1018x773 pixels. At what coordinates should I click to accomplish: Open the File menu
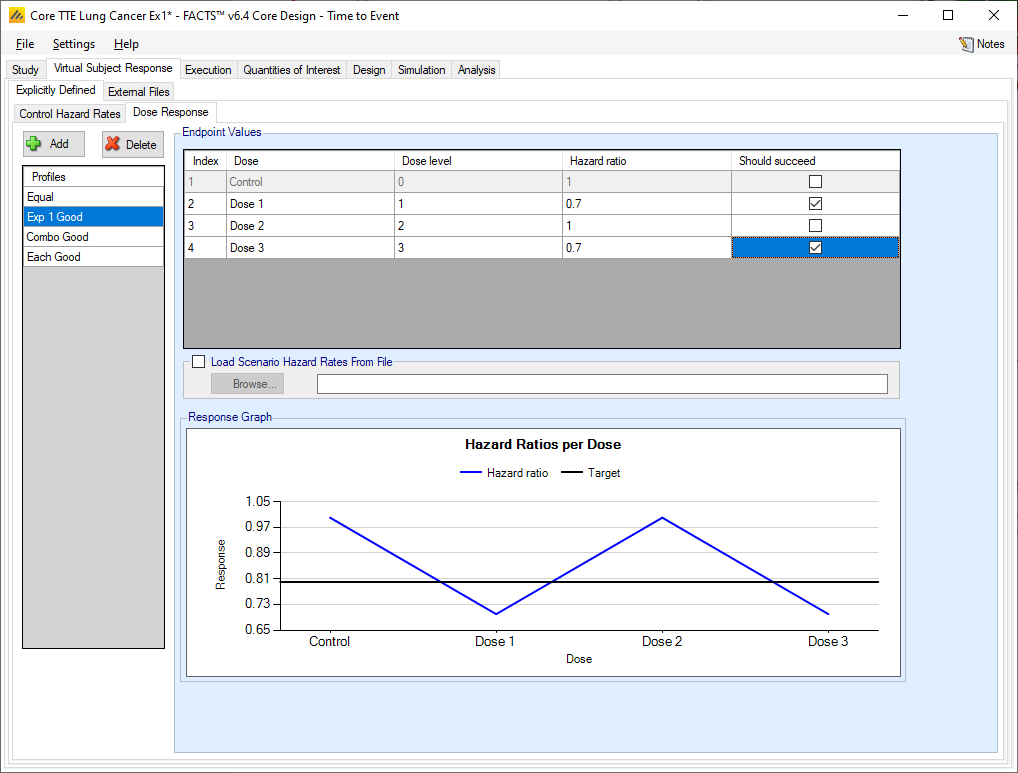click(x=25, y=44)
